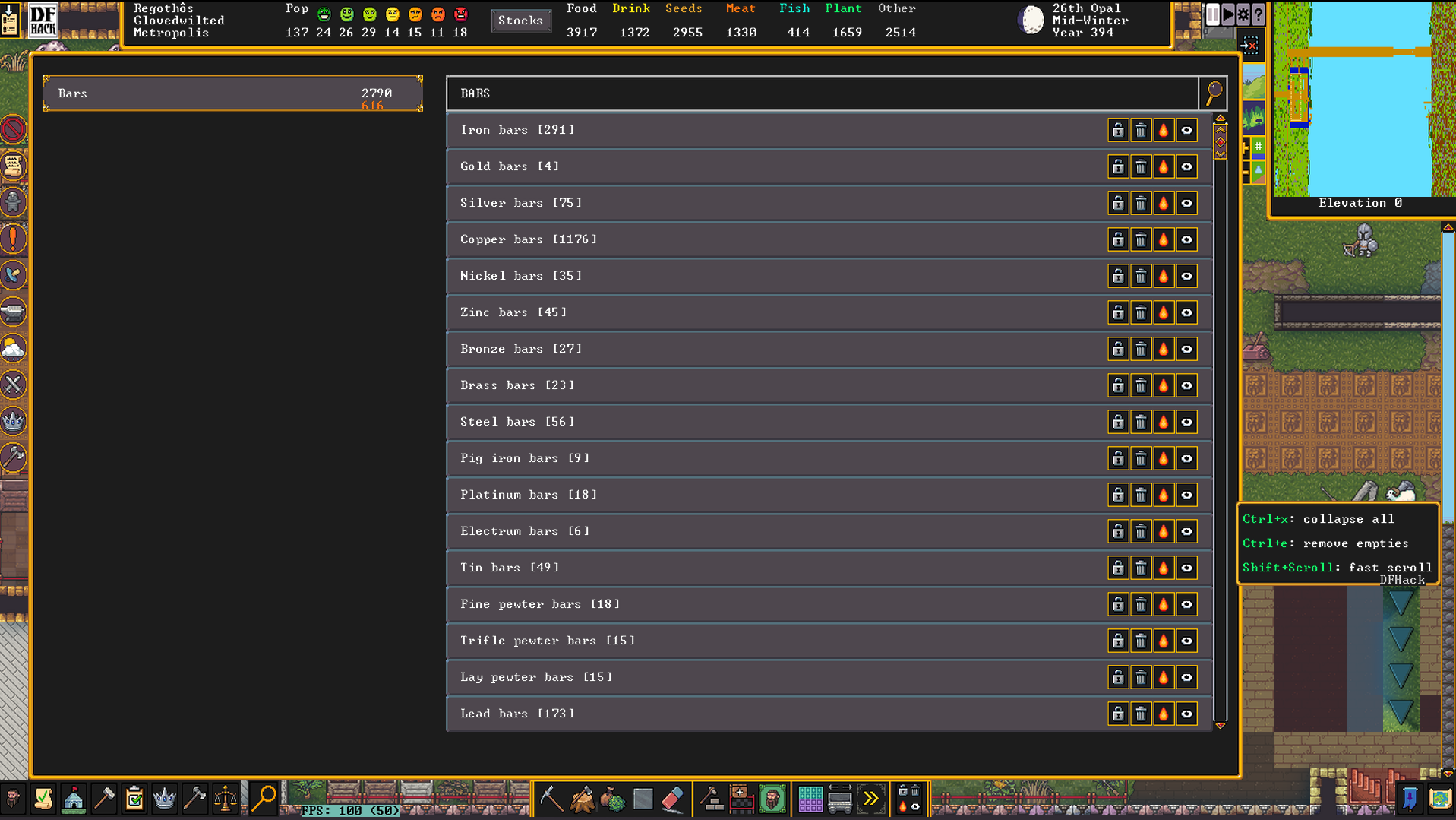
Task: Open the silver crown sidebar alert
Action: pos(13,421)
